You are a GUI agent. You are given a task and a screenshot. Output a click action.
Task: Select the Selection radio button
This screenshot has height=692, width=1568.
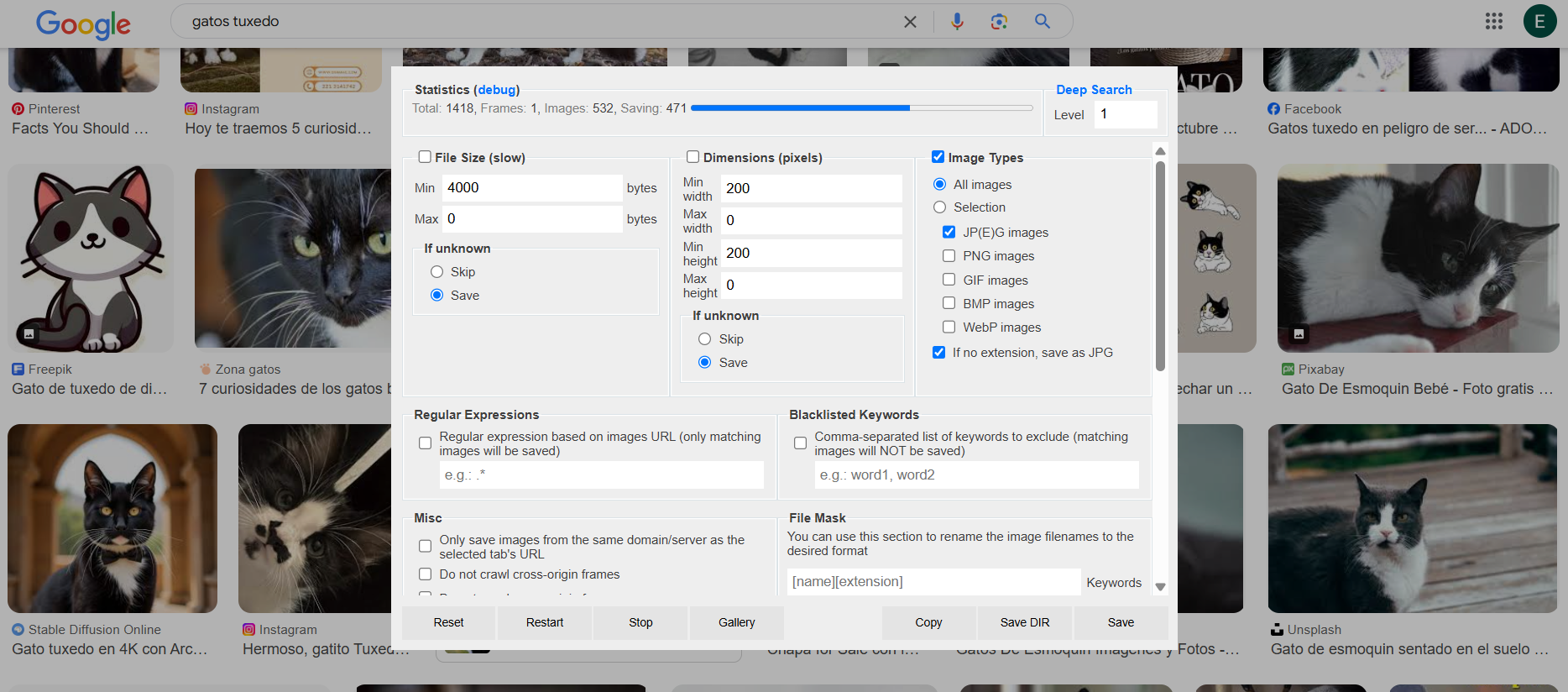click(x=939, y=207)
